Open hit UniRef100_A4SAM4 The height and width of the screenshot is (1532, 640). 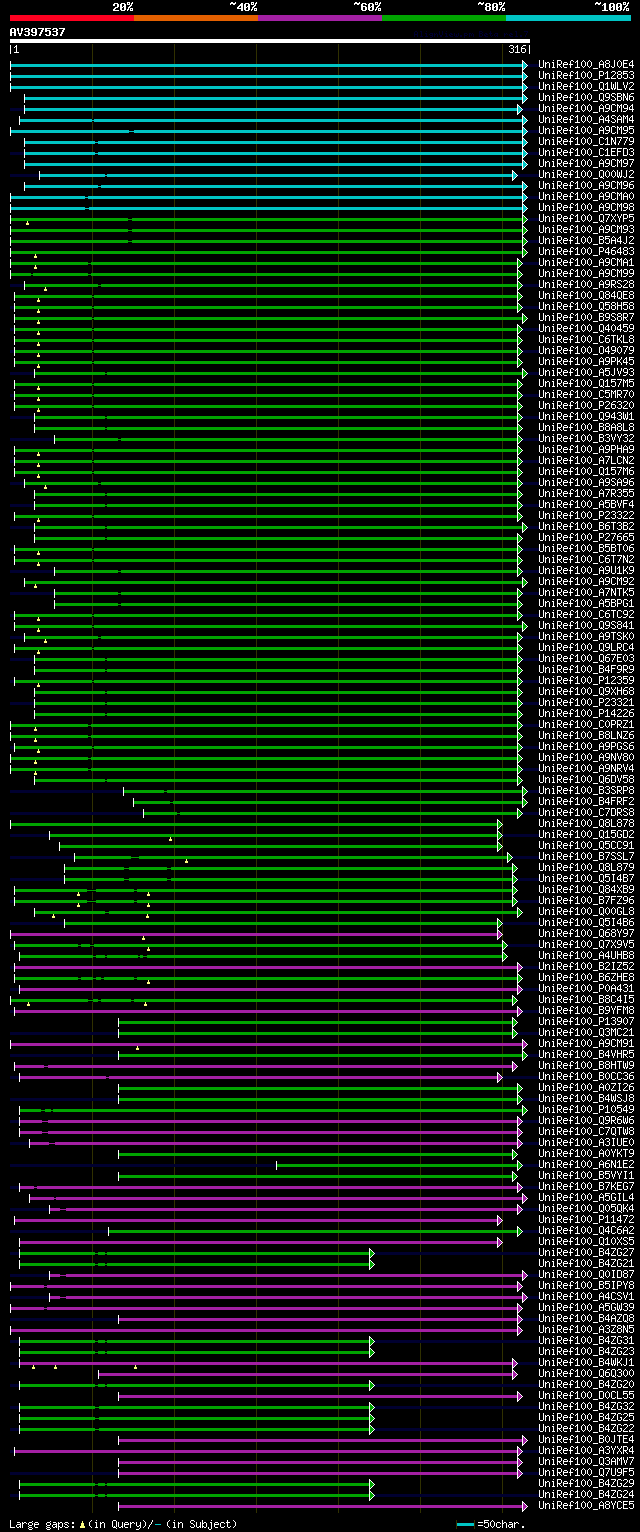click(586, 119)
